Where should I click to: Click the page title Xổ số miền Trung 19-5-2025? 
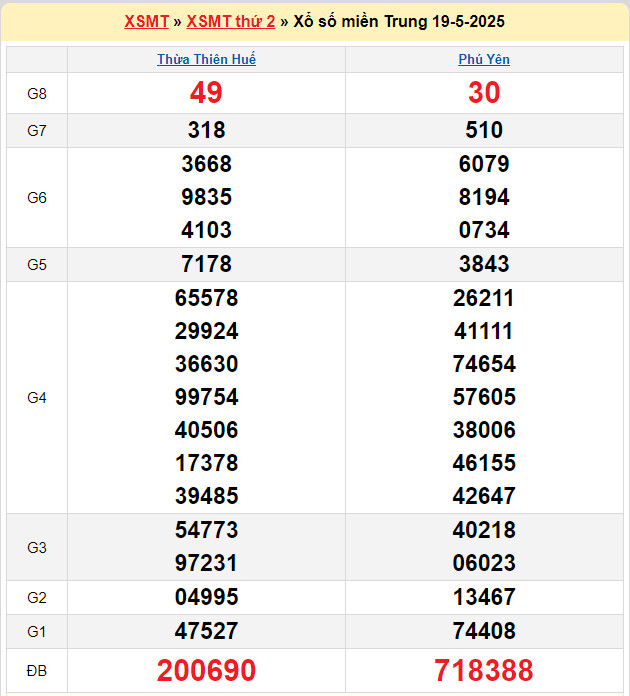click(399, 21)
